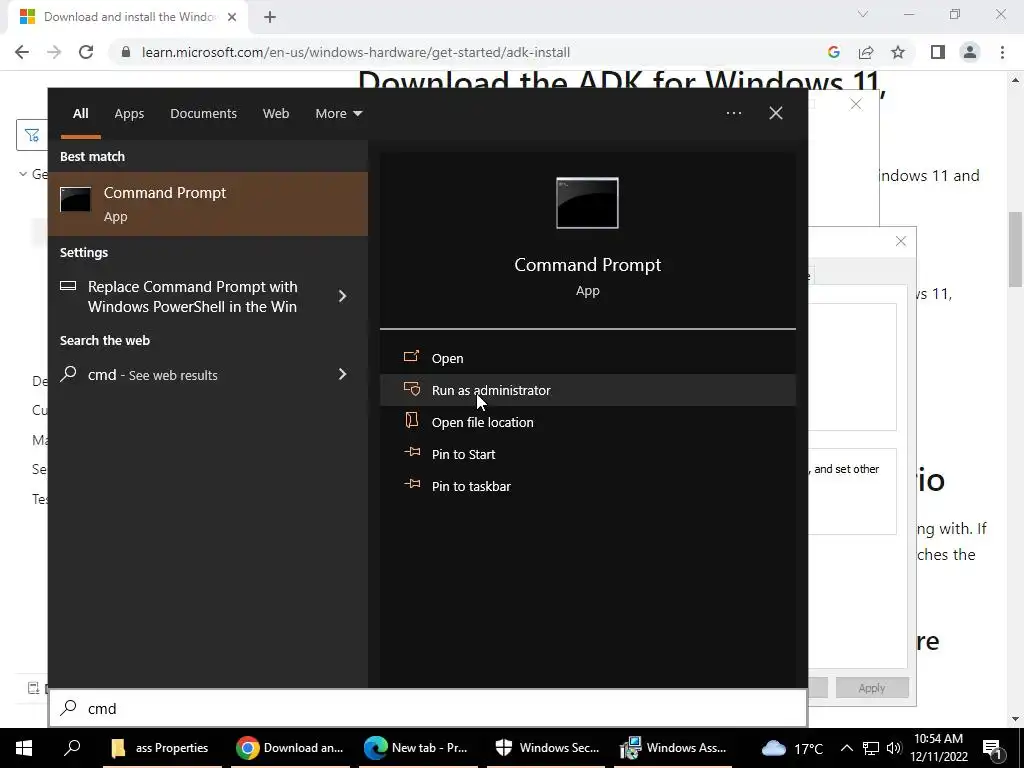This screenshot has height=768, width=1024.
Task: Open the clock and date
Action: tap(938, 748)
